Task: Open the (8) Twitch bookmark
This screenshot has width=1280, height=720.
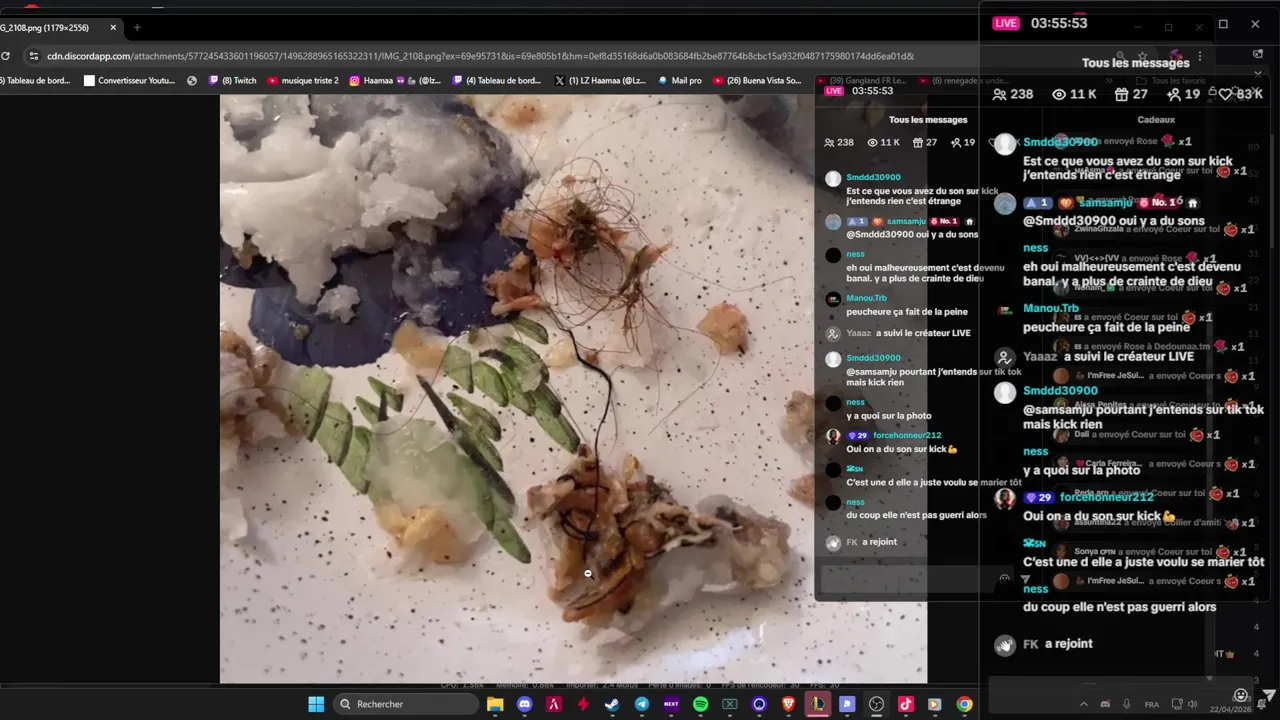Action: (x=232, y=80)
